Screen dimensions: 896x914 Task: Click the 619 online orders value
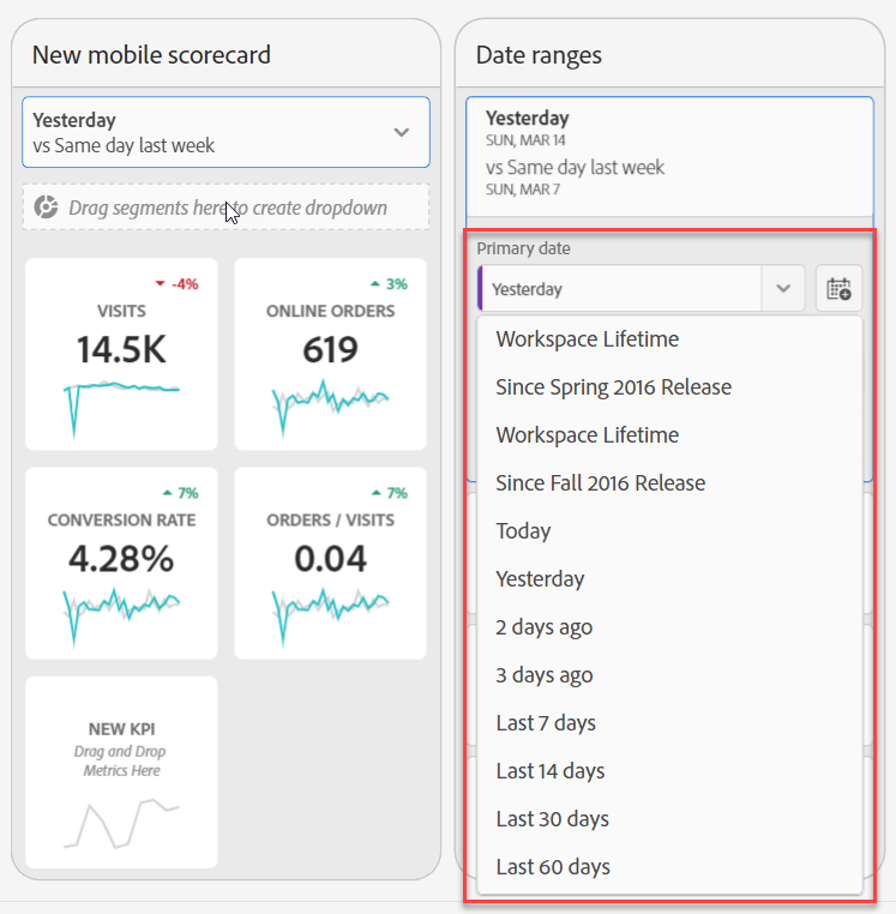tap(331, 350)
